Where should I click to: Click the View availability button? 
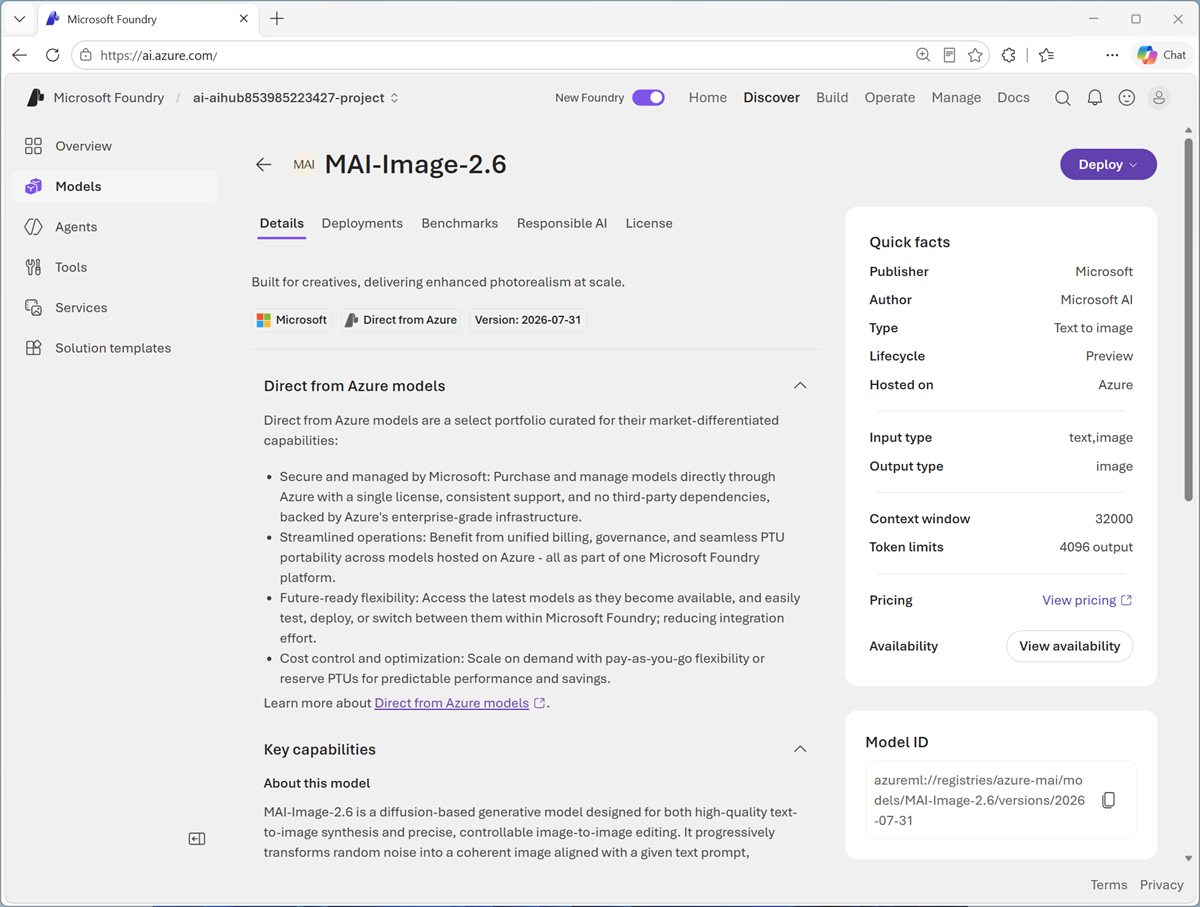pyautogui.click(x=1070, y=646)
